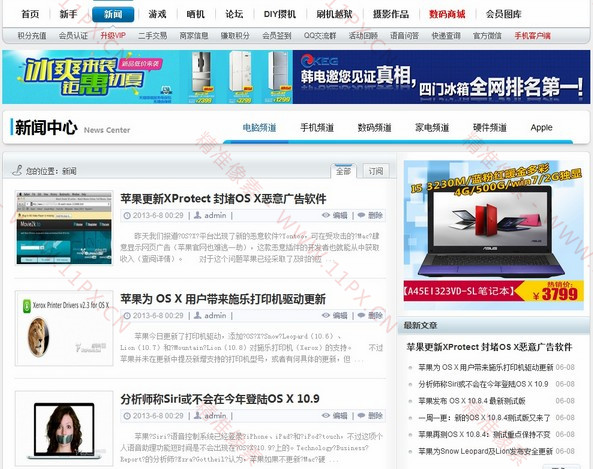Open sidebar item 苹果为 OS X 用户带来施乐打印机驱动更新
Viewport: 593px width, 469px height.
(486, 367)
